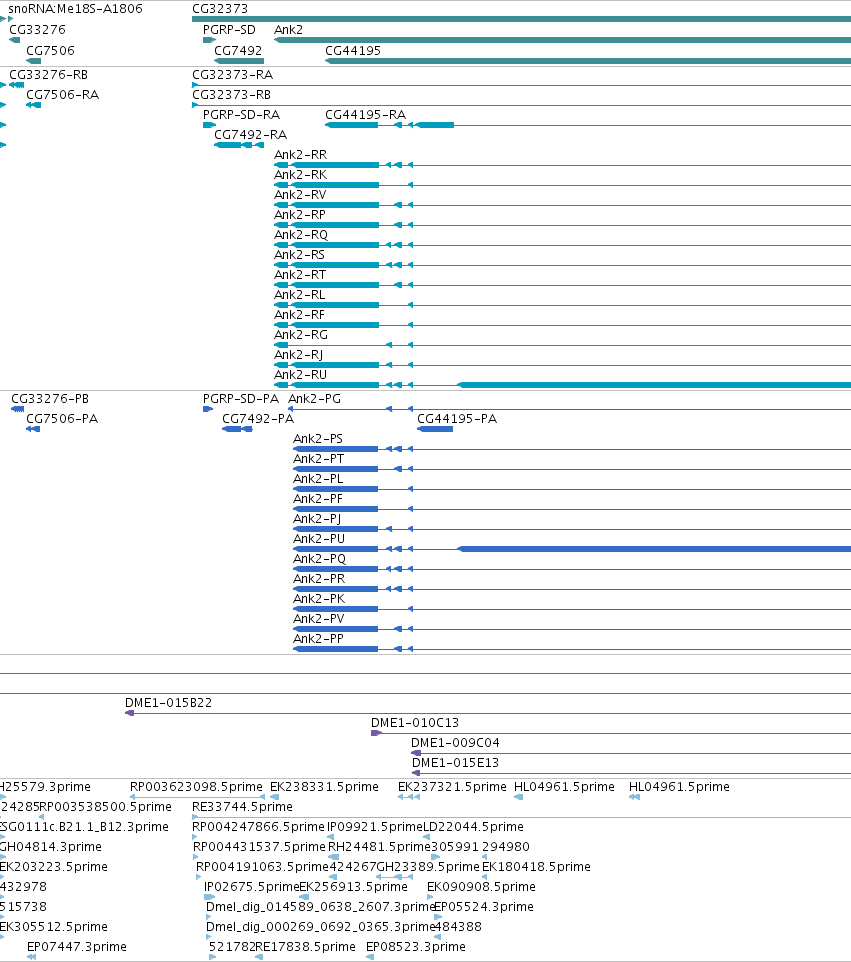Click protein Ank2-PL
Viewport: 851px width, 962px height.
point(318,479)
